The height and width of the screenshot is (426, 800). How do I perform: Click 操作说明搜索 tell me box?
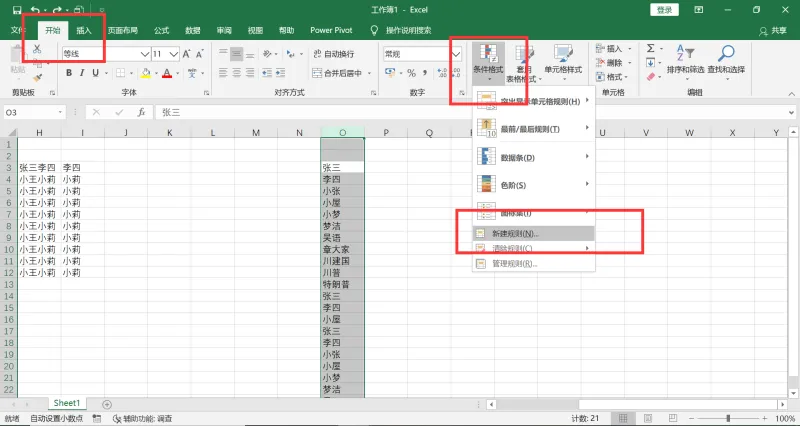point(408,30)
